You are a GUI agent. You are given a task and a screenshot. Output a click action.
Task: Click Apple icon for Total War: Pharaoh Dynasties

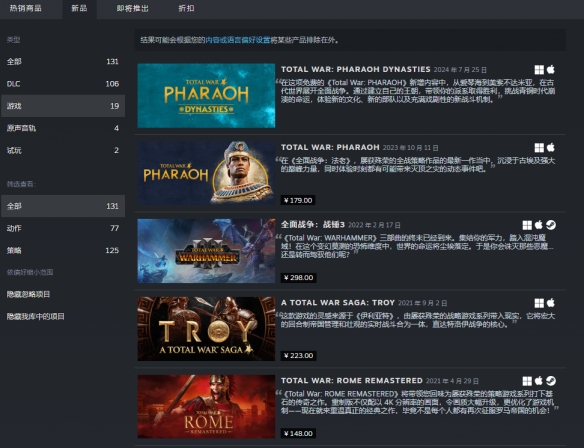pyautogui.click(x=550, y=69)
